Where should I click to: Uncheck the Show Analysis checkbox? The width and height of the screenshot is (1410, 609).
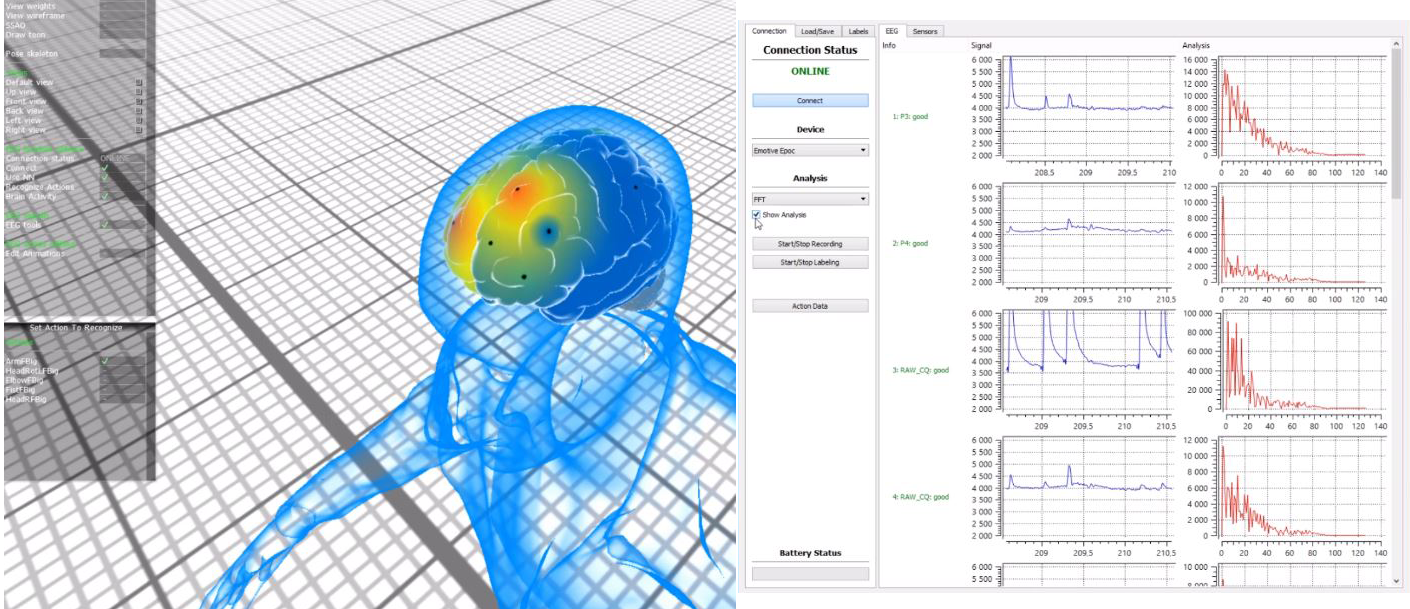pos(757,215)
